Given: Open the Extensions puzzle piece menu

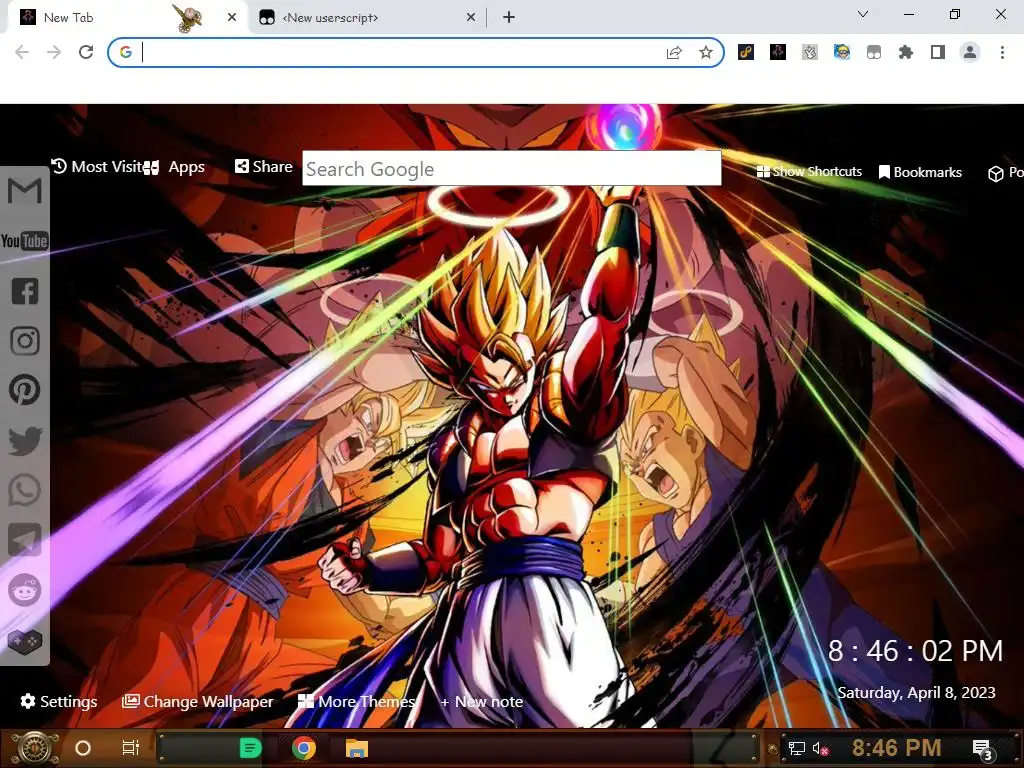Looking at the screenshot, I should [x=906, y=52].
